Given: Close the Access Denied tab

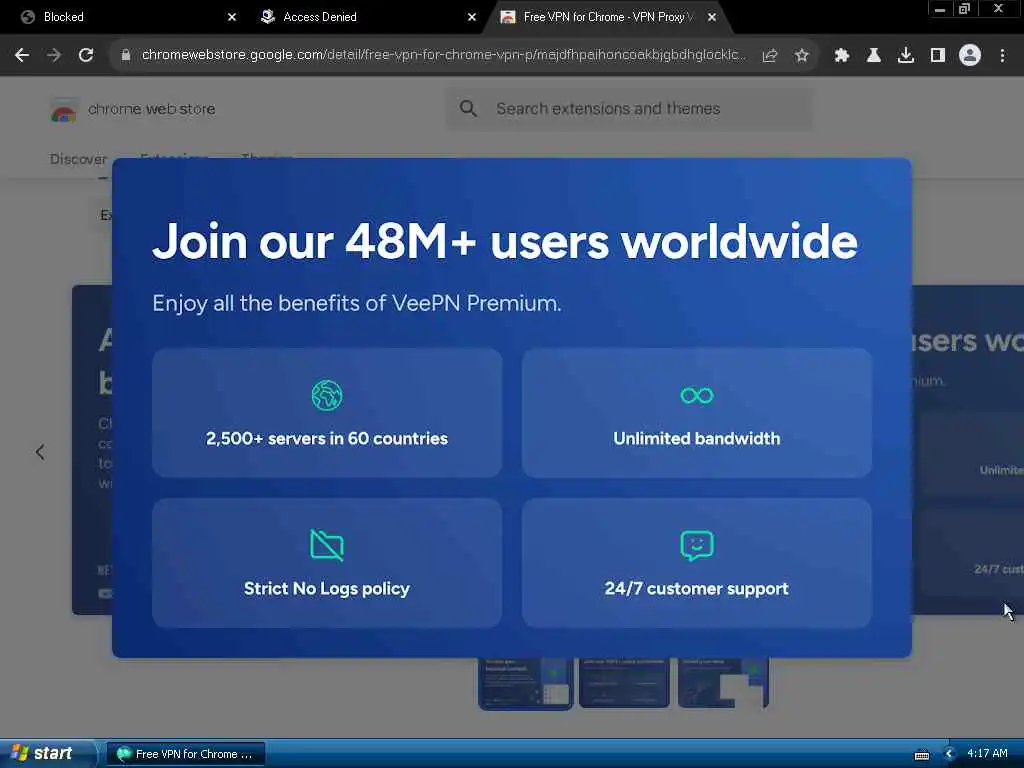Looking at the screenshot, I should 472,17.
